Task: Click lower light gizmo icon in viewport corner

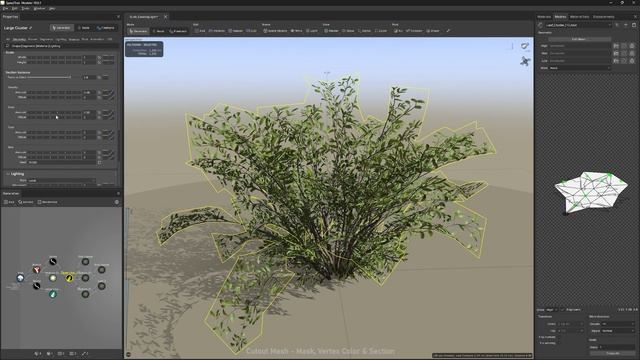Action: (x=525, y=61)
